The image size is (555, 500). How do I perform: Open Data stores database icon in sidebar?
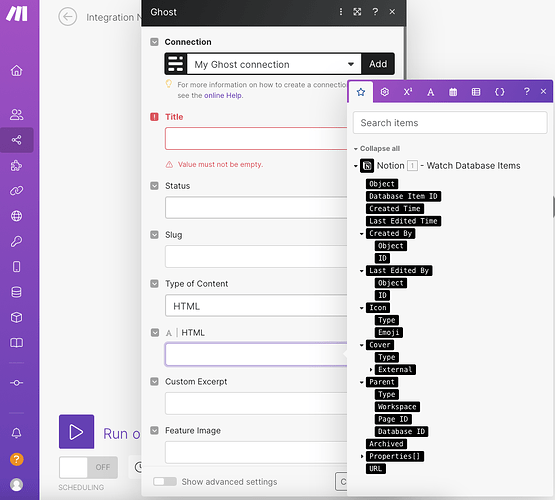17,292
